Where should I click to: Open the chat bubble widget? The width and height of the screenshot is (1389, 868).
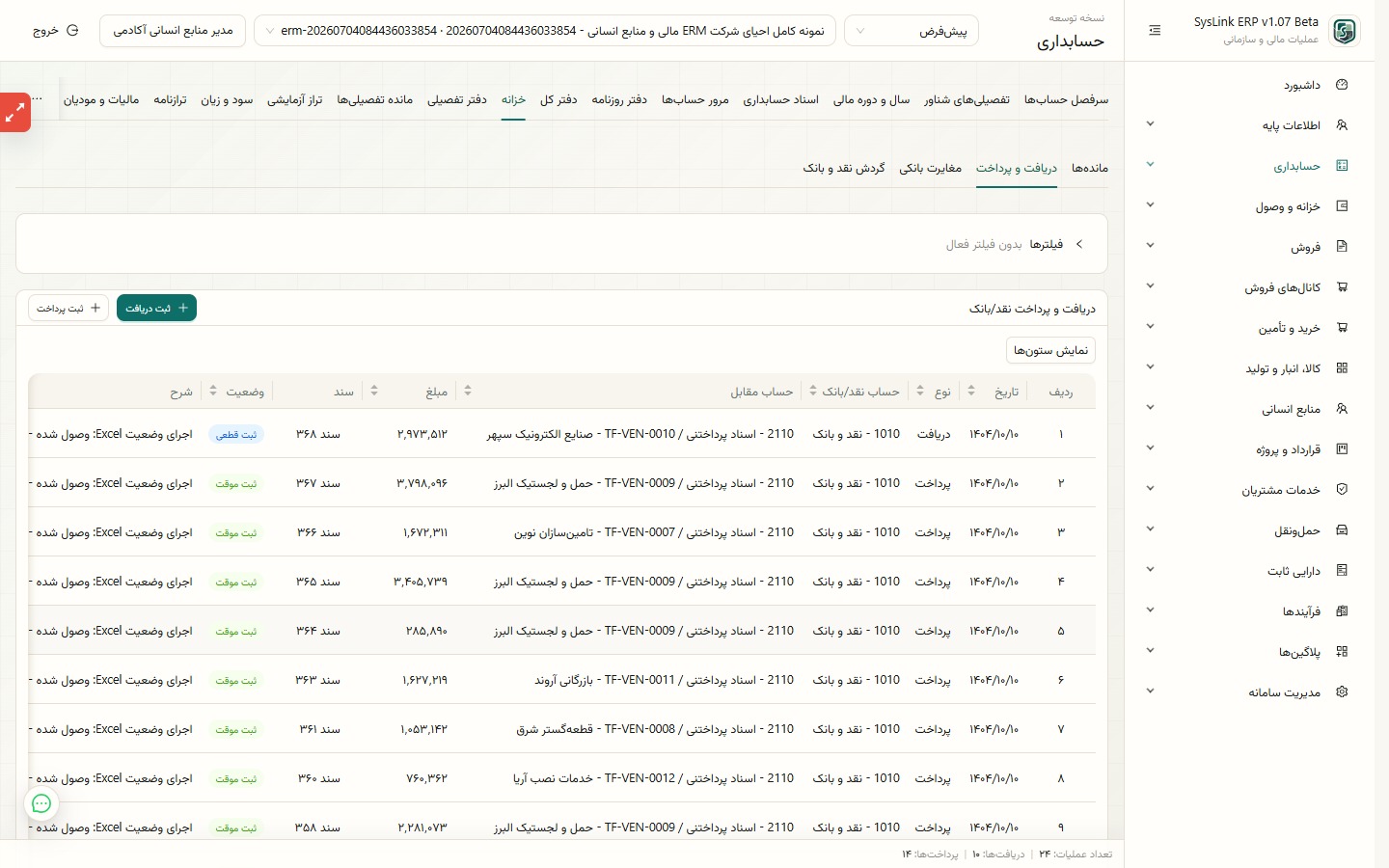coord(41,803)
